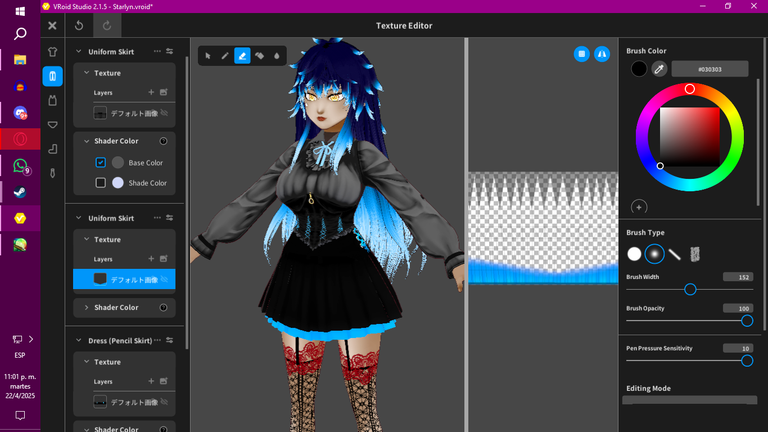Close the Texture Editor with X

(x=52, y=25)
